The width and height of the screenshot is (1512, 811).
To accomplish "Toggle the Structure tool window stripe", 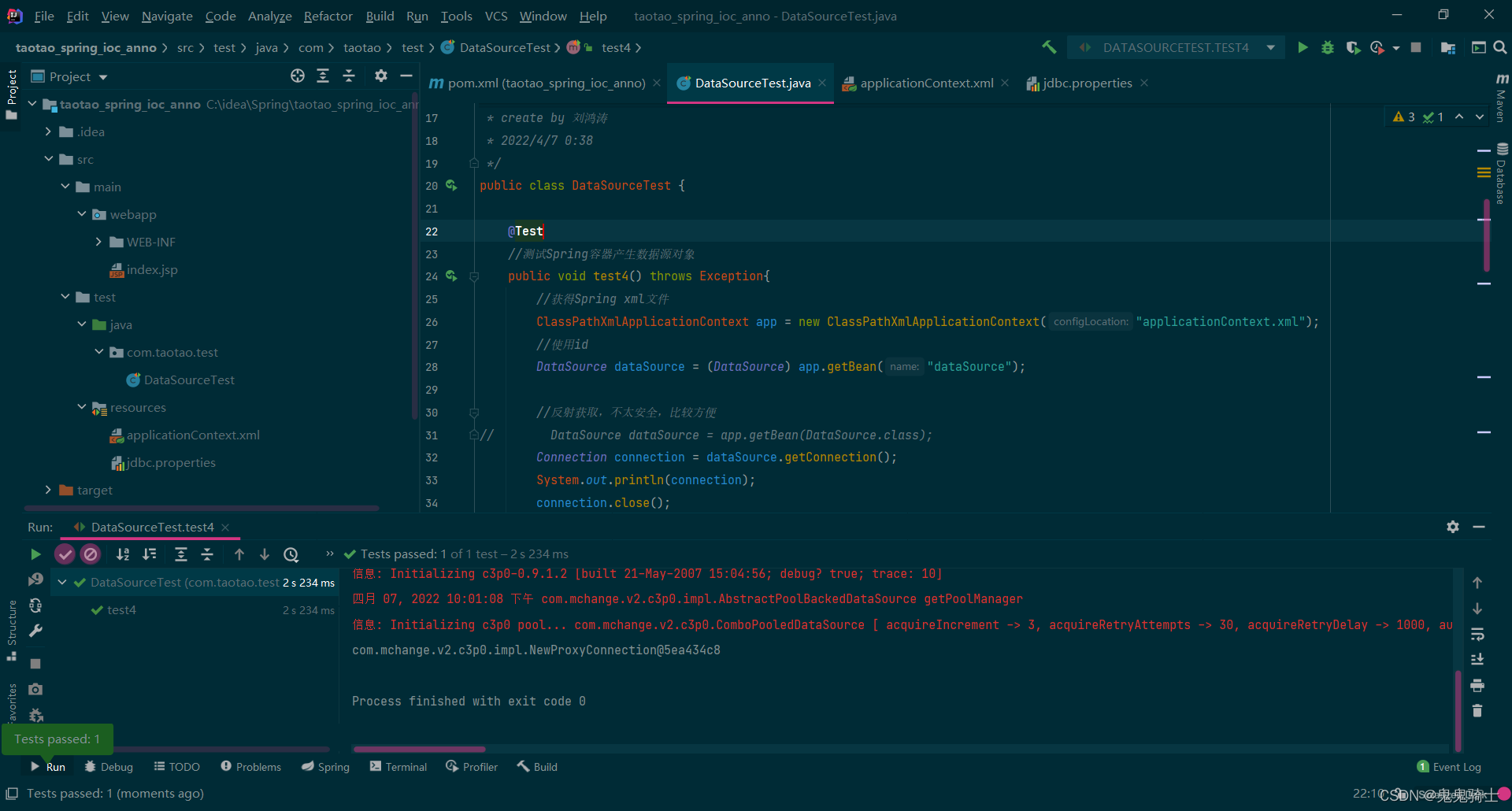I will pyautogui.click(x=11, y=631).
